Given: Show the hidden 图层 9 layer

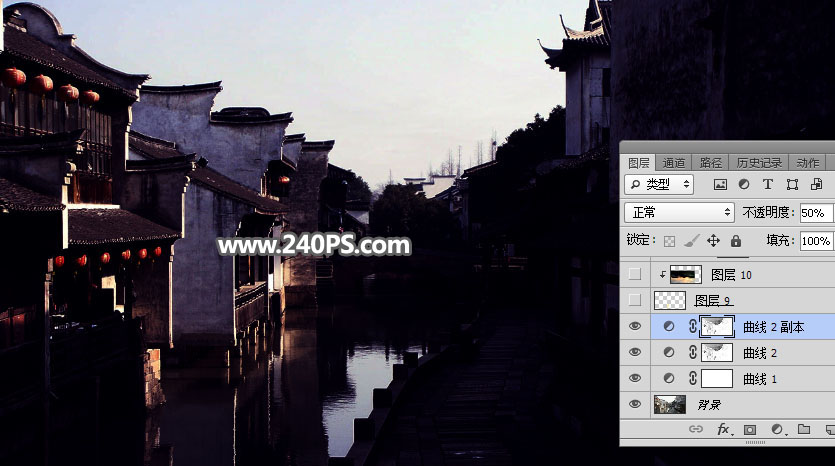Looking at the screenshot, I should pyautogui.click(x=634, y=300).
